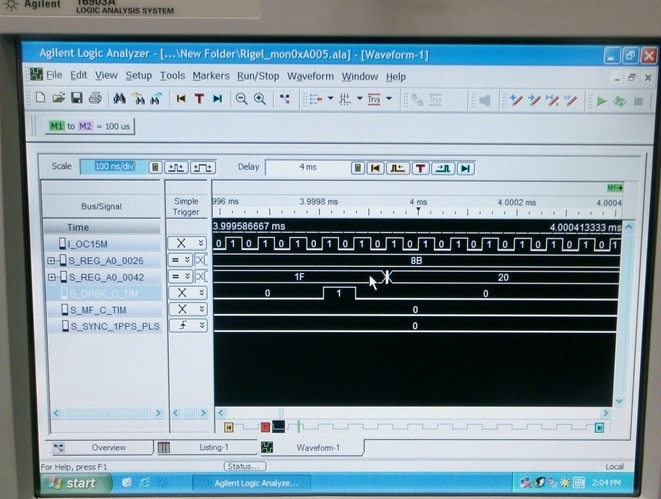
Task: Open the calculator icon next to Delay
Action: (x=357, y=169)
